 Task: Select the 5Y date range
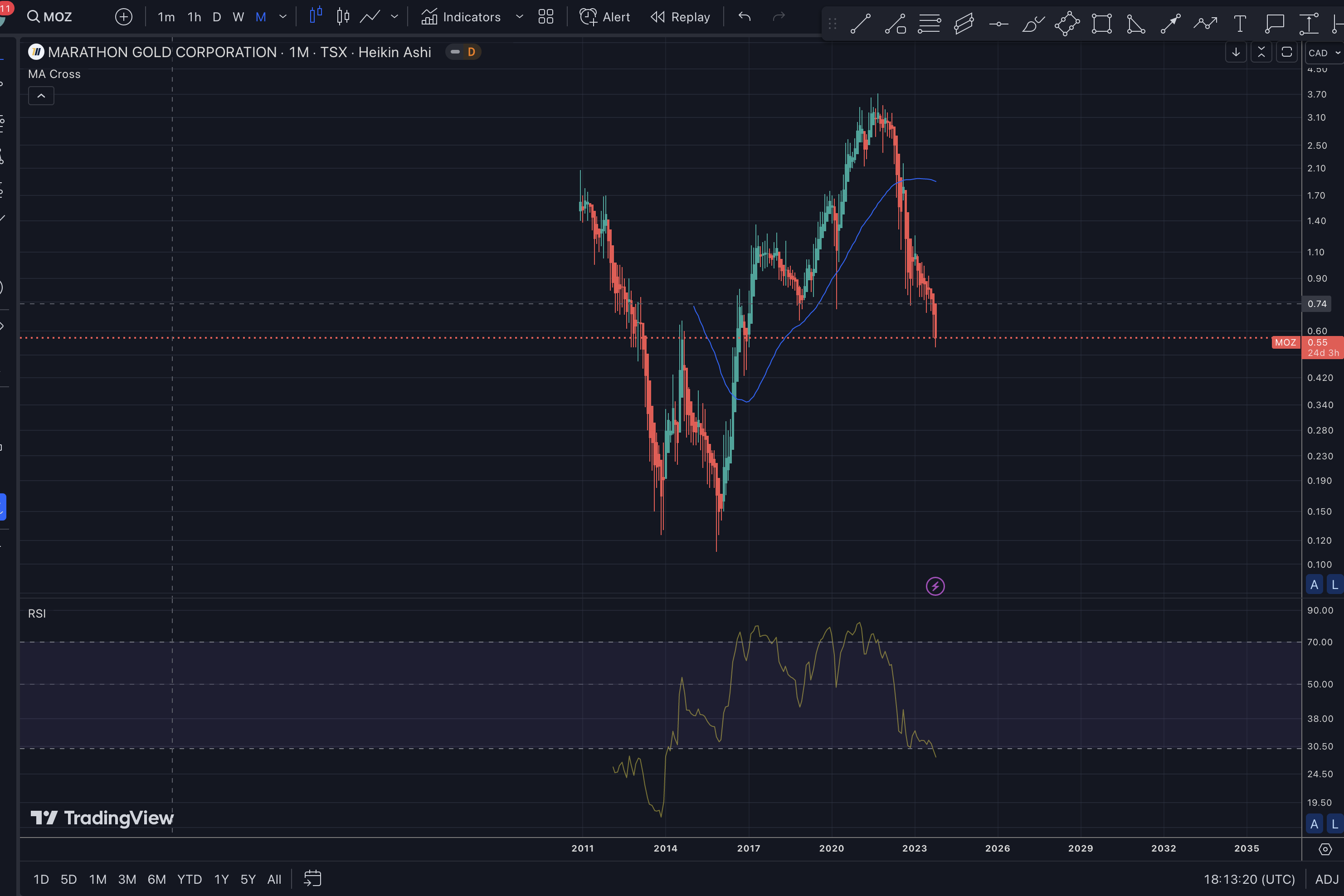coord(248,879)
